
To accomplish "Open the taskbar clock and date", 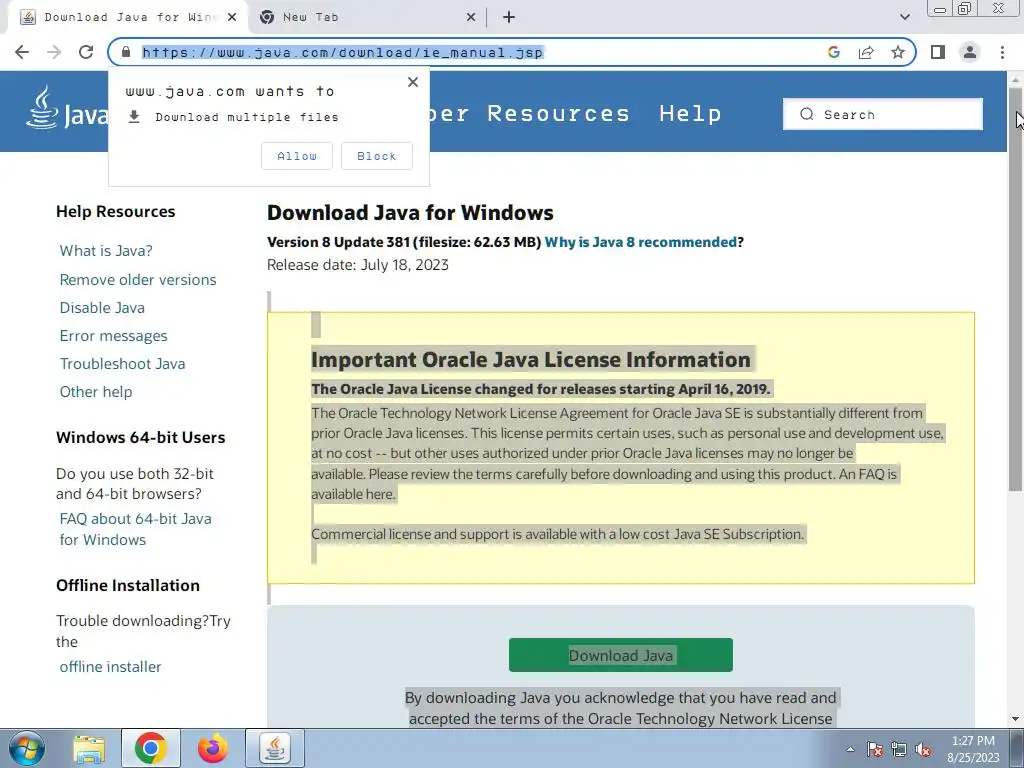I will pos(973,749).
